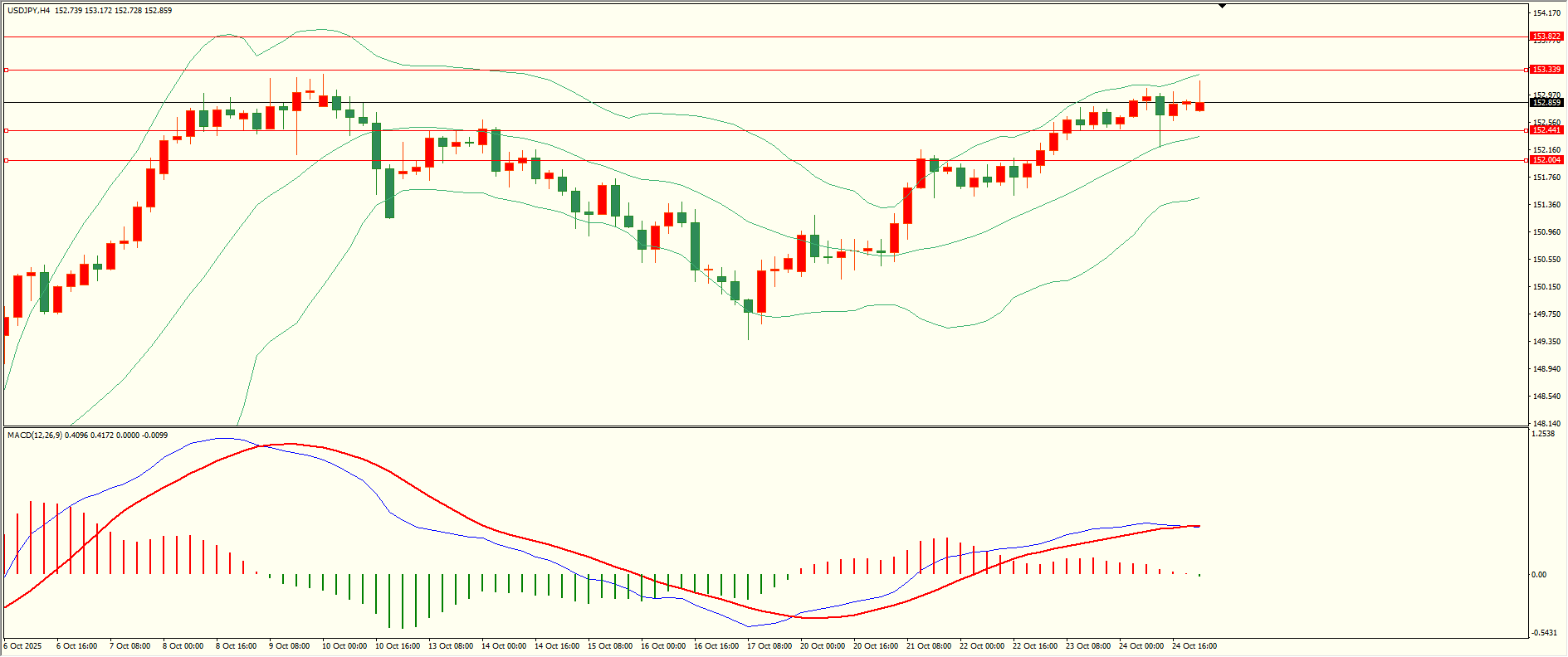Click the 17 Oct 08:00 time label
This screenshot has width=1568, height=657.
pyautogui.click(x=769, y=646)
